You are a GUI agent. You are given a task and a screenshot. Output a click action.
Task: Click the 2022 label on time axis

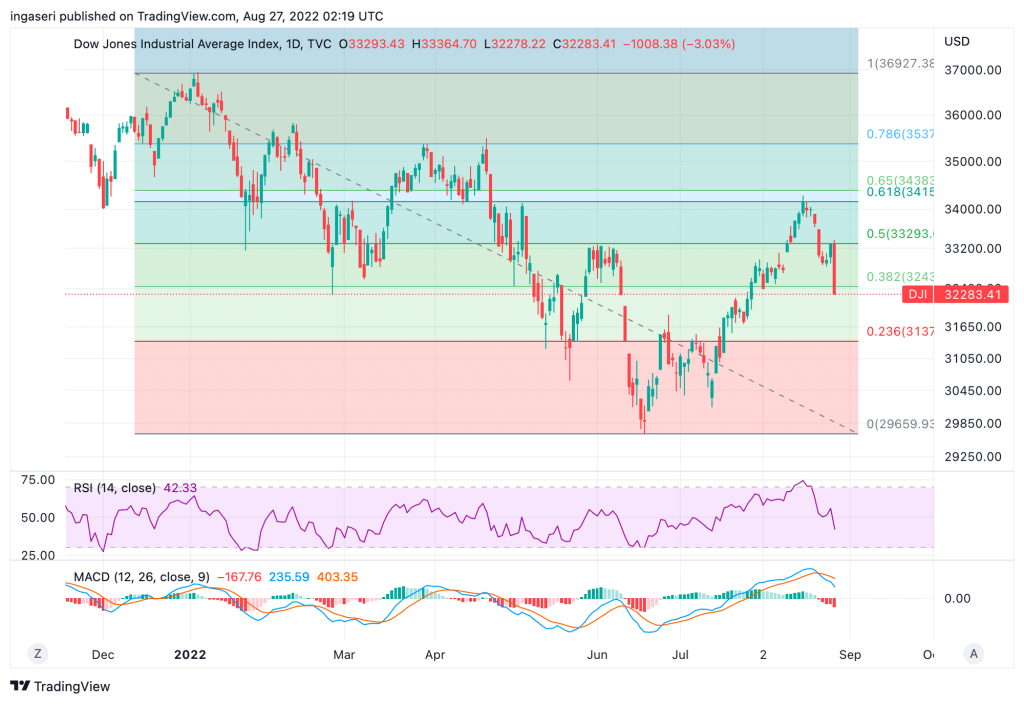(190, 654)
